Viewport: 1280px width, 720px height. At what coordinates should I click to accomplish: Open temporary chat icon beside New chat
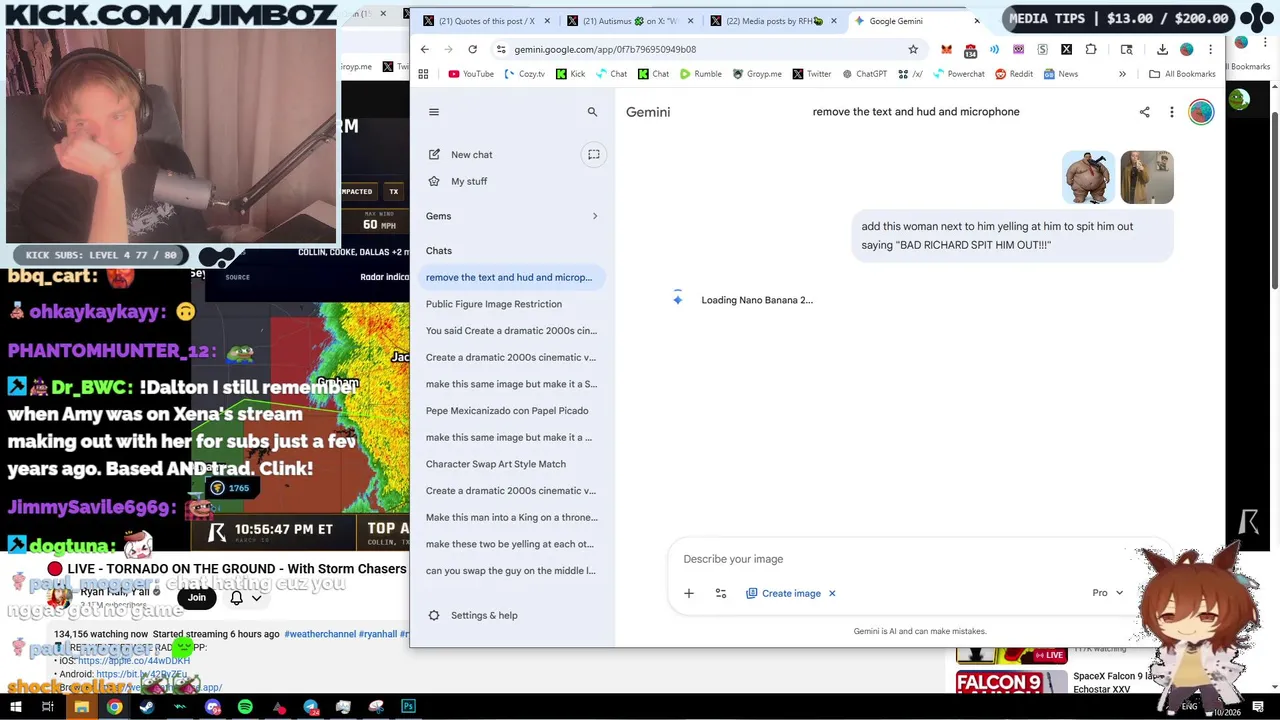point(594,154)
